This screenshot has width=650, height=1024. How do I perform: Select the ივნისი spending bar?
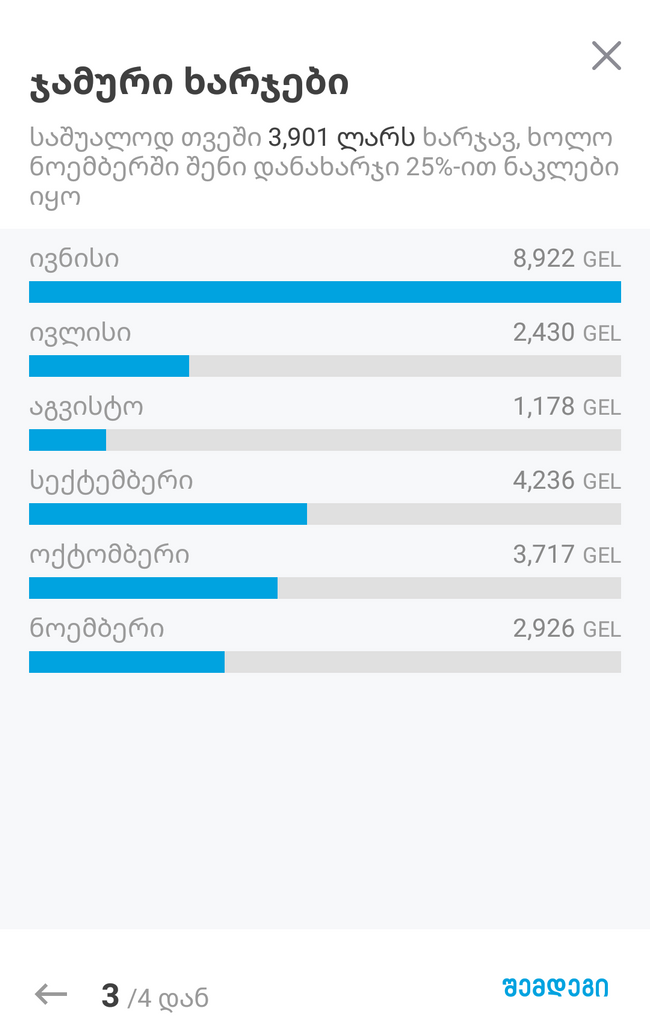[x=325, y=292]
